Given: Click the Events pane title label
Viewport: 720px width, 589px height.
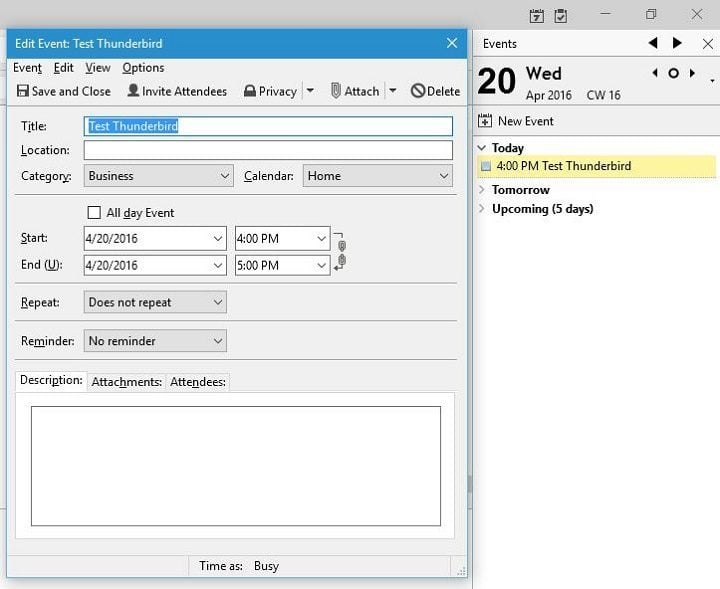Looking at the screenshot, I should (500, 44).
